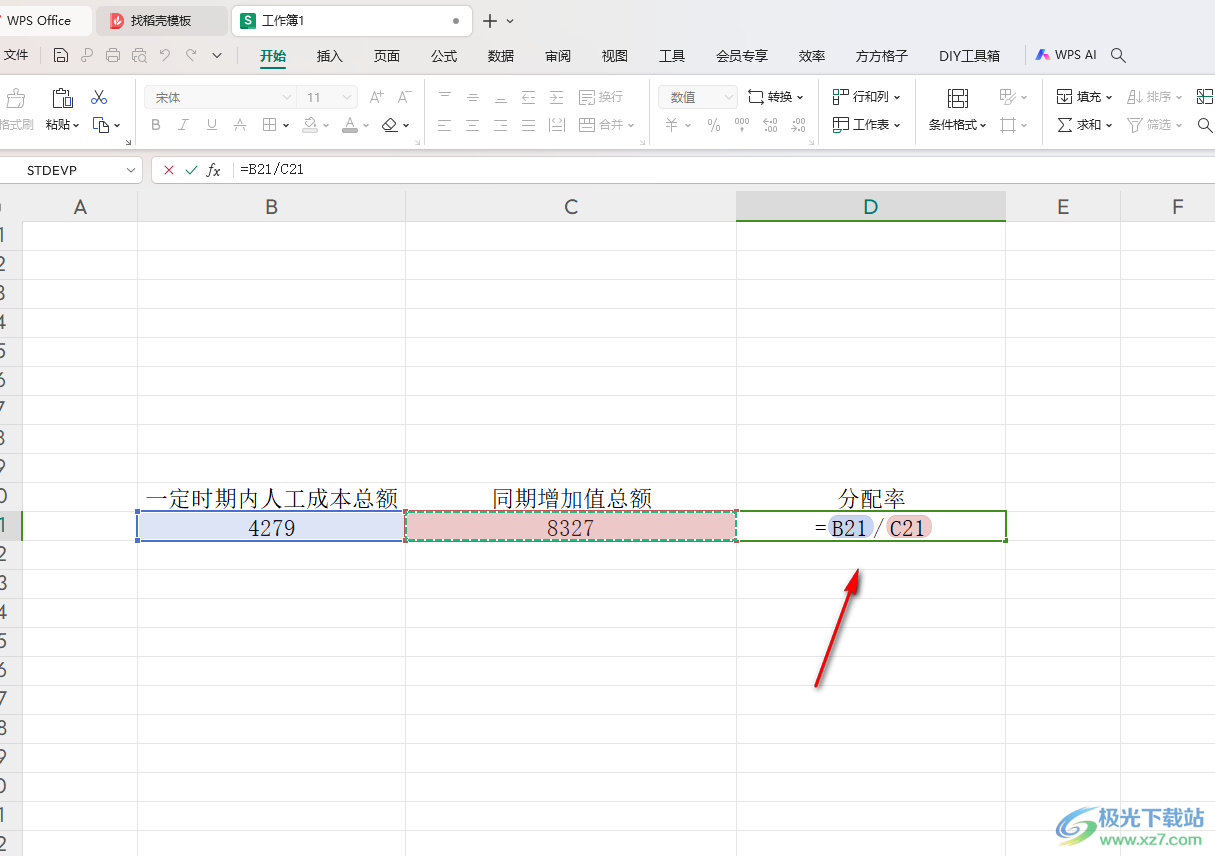Open the number format 数值 dropdown
This screenshot has height=856, width=1215.
tap(727, 97)
